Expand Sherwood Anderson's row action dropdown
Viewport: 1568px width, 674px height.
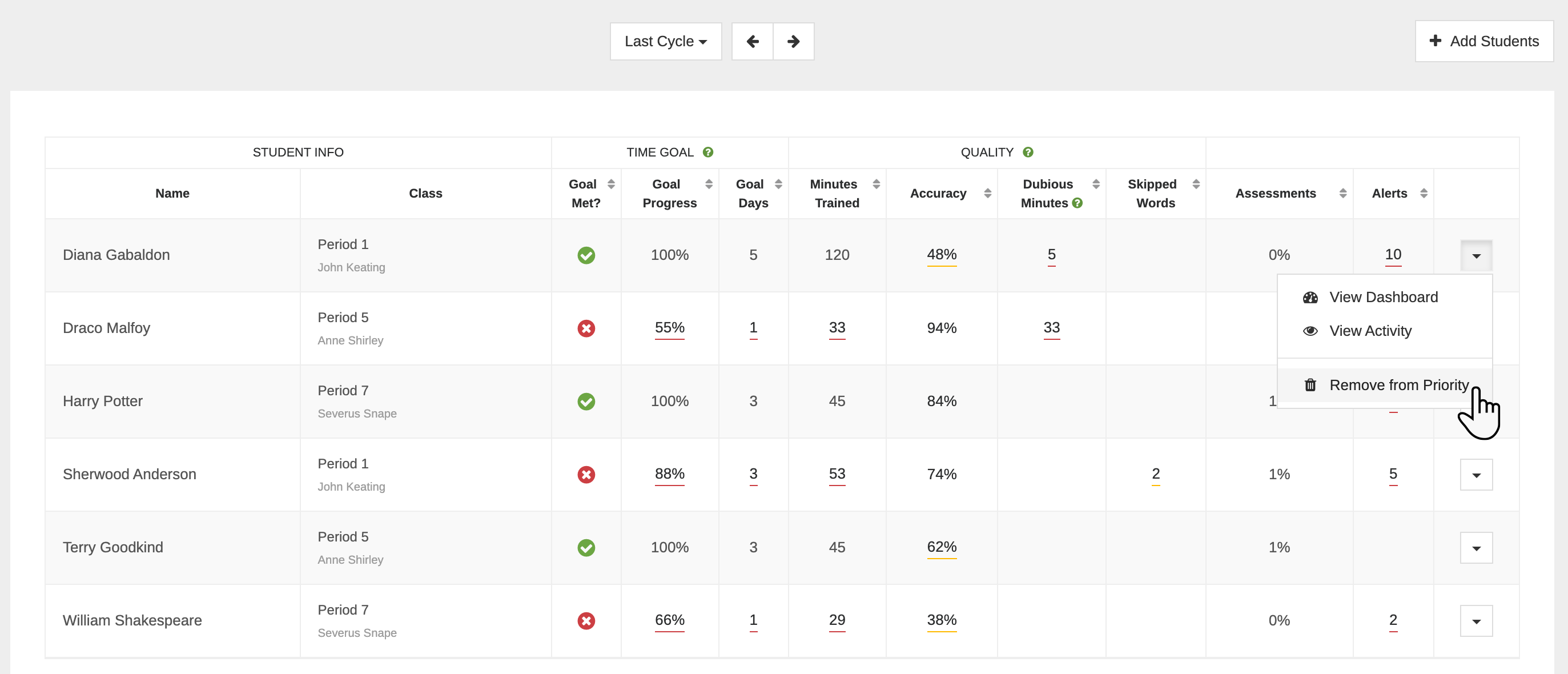pos(1476,475)
